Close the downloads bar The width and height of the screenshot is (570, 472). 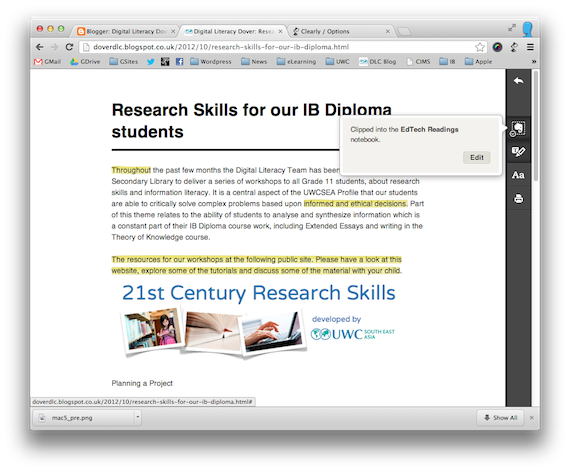coord(531,418)
